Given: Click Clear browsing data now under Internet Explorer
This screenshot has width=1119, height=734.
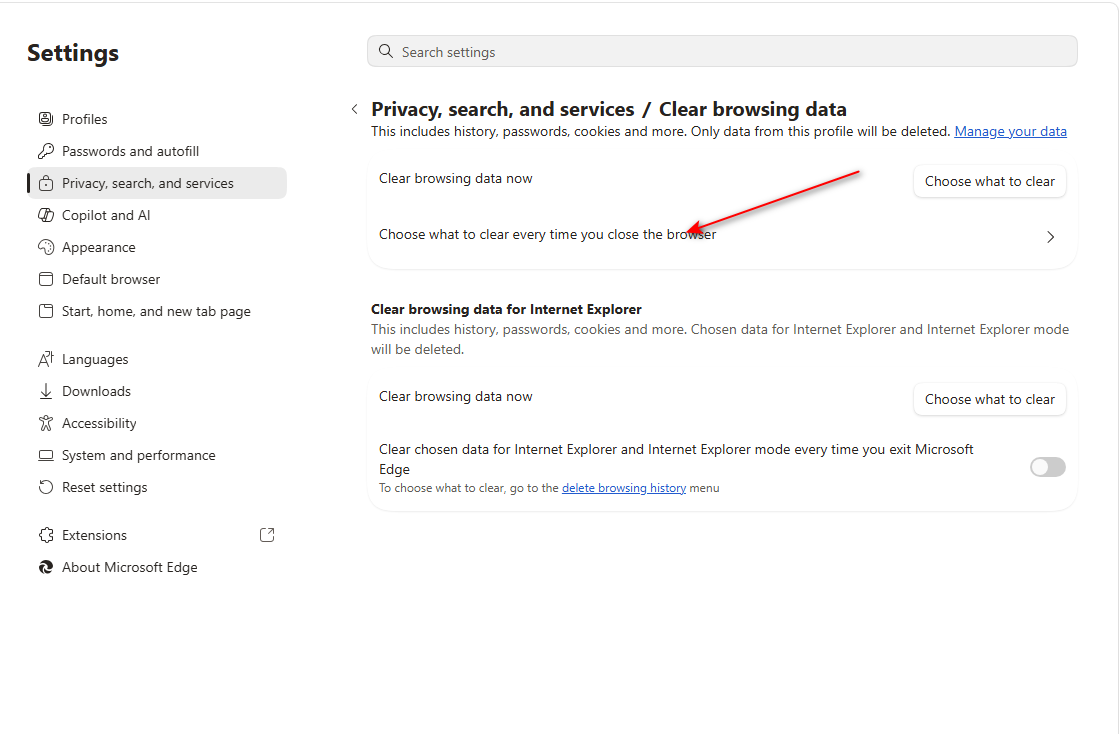Looking at the screenshot, I should (455, 397).
